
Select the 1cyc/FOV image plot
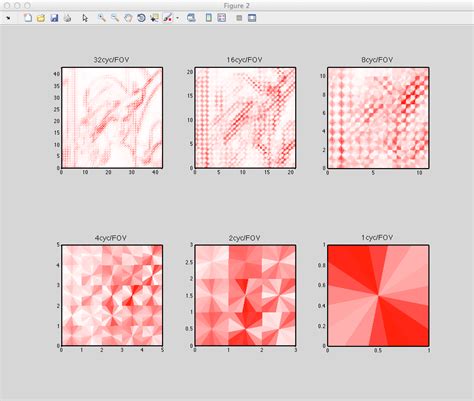[378, 295]
